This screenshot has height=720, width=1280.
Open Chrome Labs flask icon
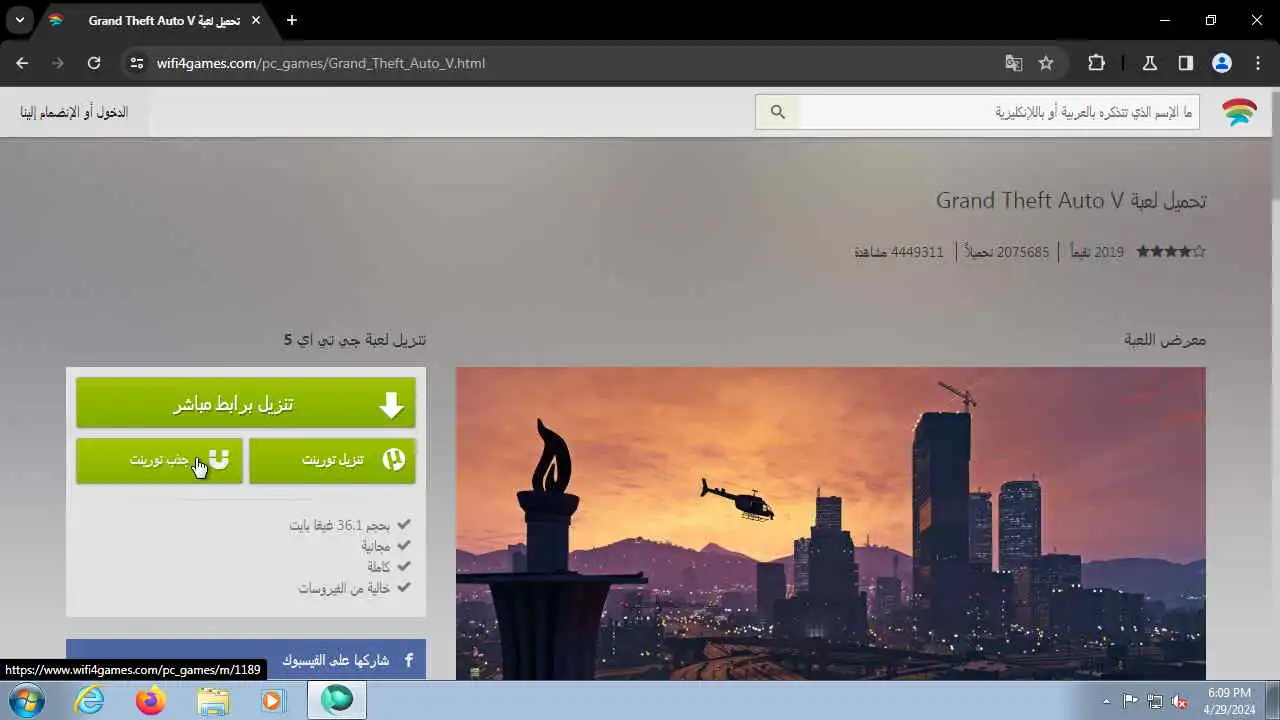tap(1150, 63)
